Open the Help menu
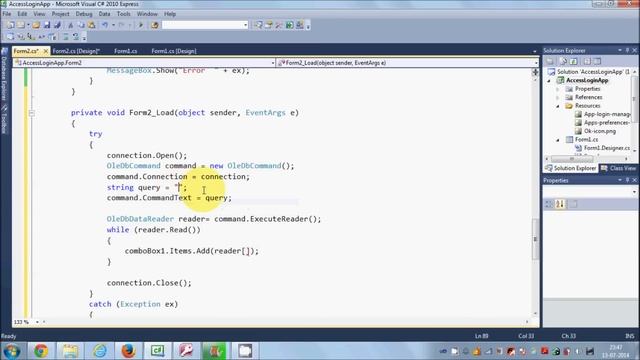Screen dimensions: 640x360 click(170, 14)
